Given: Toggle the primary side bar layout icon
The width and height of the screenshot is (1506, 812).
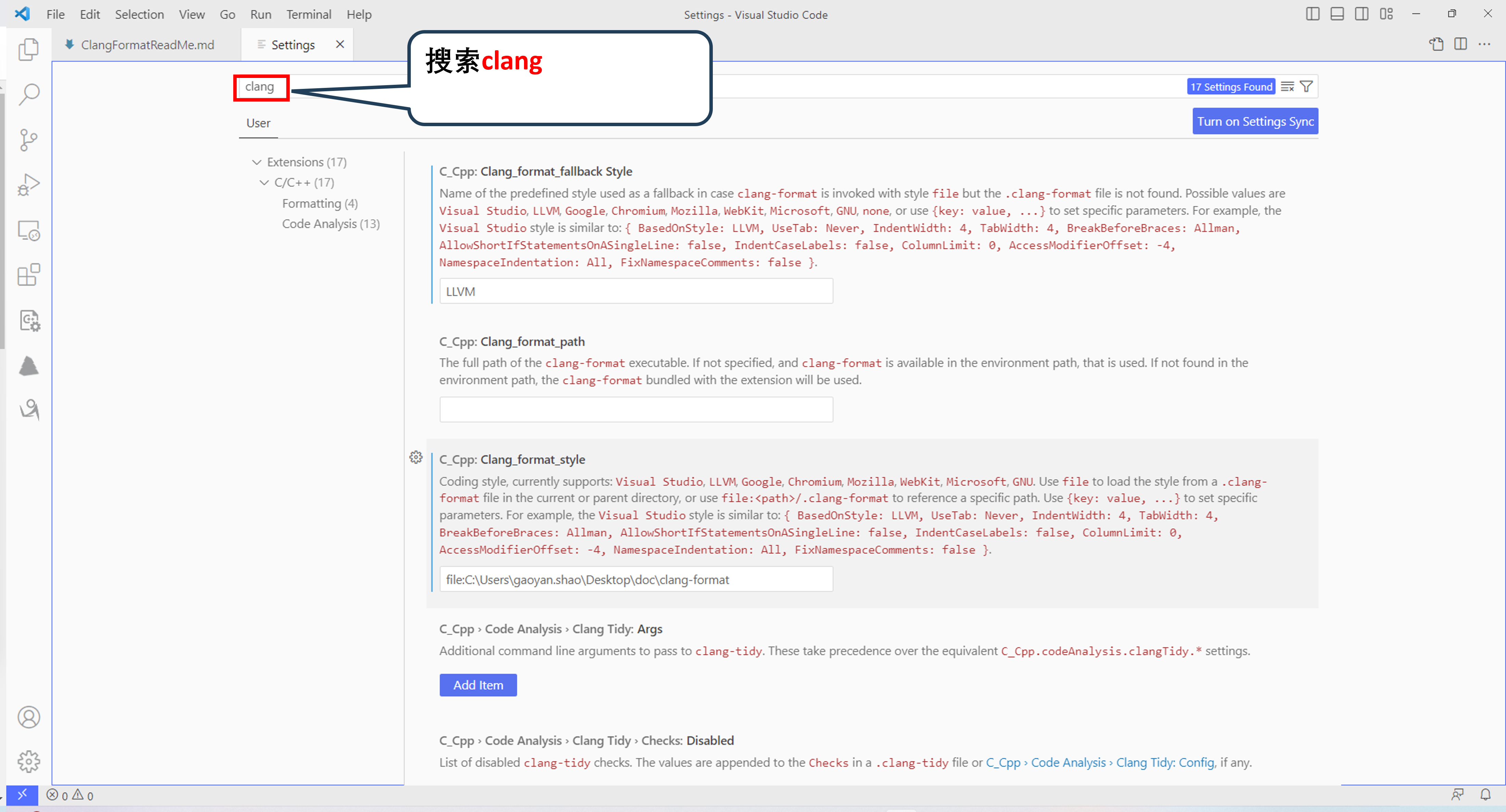Looking at the screenshot, I should pos(1312,14).
